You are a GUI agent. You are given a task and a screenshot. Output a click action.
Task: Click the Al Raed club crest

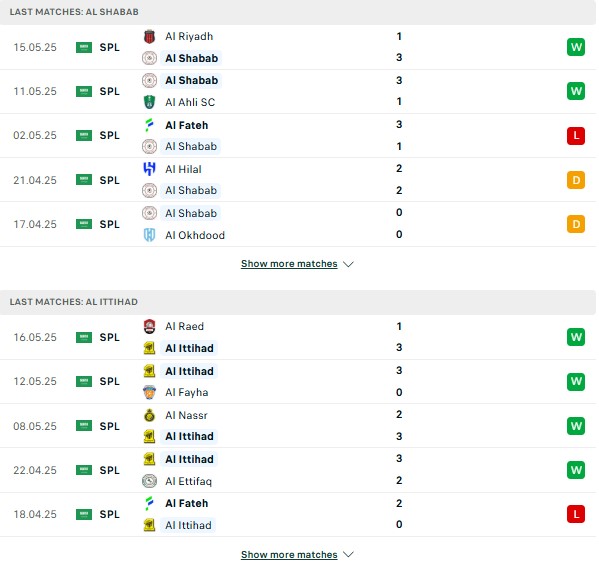149,326
